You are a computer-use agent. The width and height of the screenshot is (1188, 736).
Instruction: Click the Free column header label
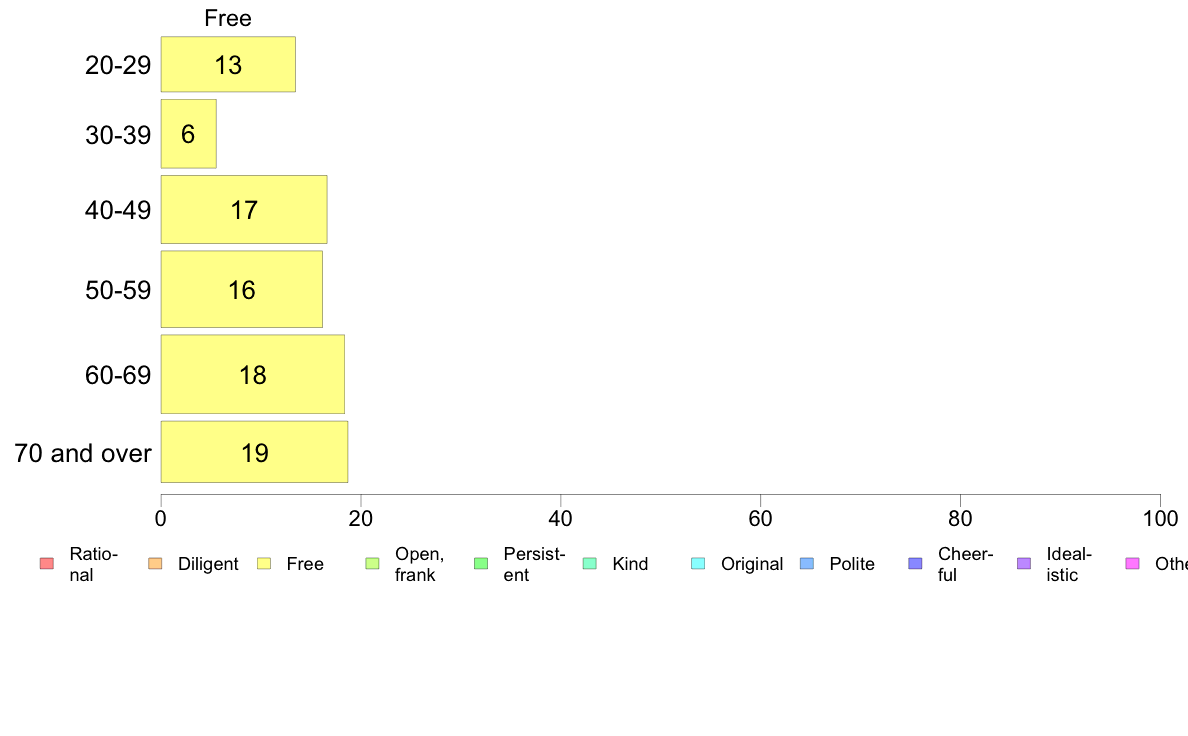tap(228, 18)
